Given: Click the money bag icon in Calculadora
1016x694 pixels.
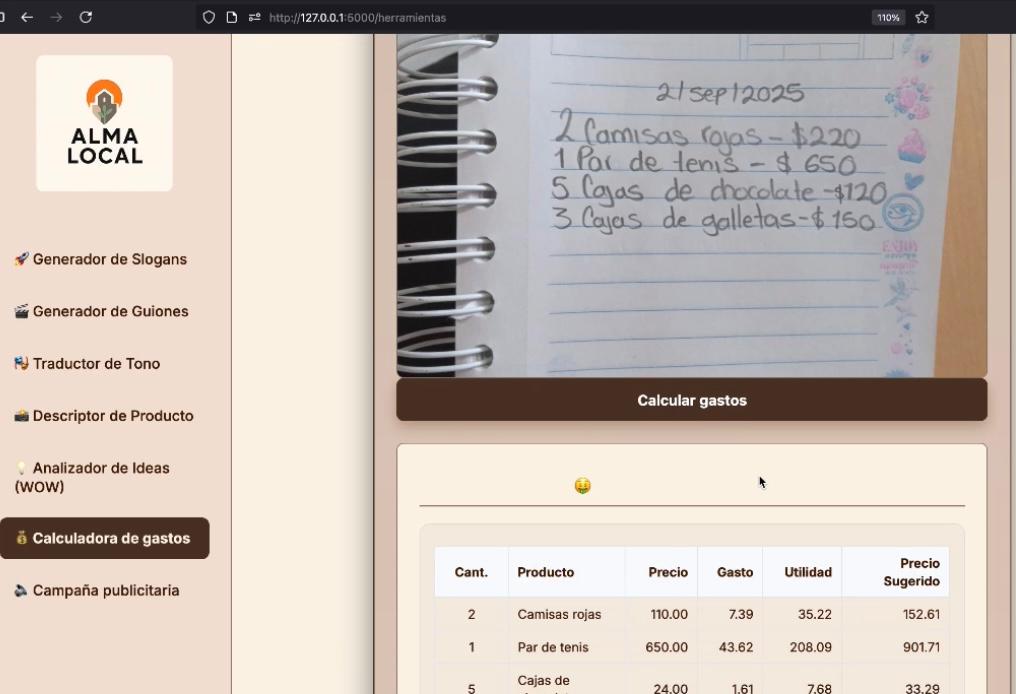Looking at the screenshot, I should point(21,538).
